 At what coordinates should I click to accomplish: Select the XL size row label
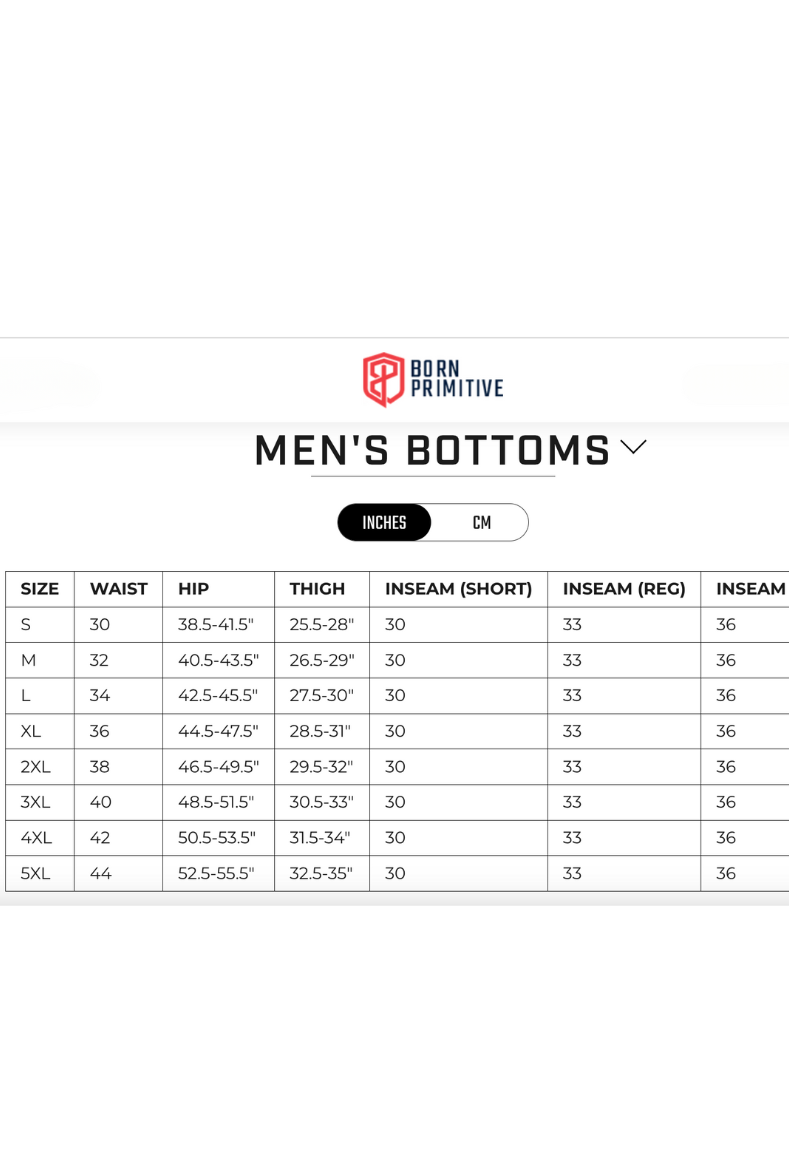[x=30, y=731]
